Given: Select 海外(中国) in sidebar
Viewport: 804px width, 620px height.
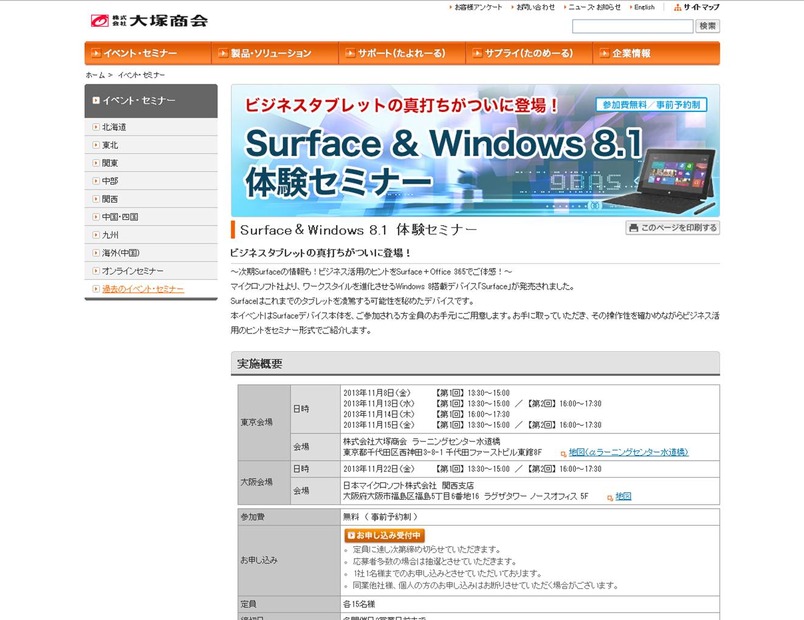Looking at the screenshot, I should (x=151, y=253).
